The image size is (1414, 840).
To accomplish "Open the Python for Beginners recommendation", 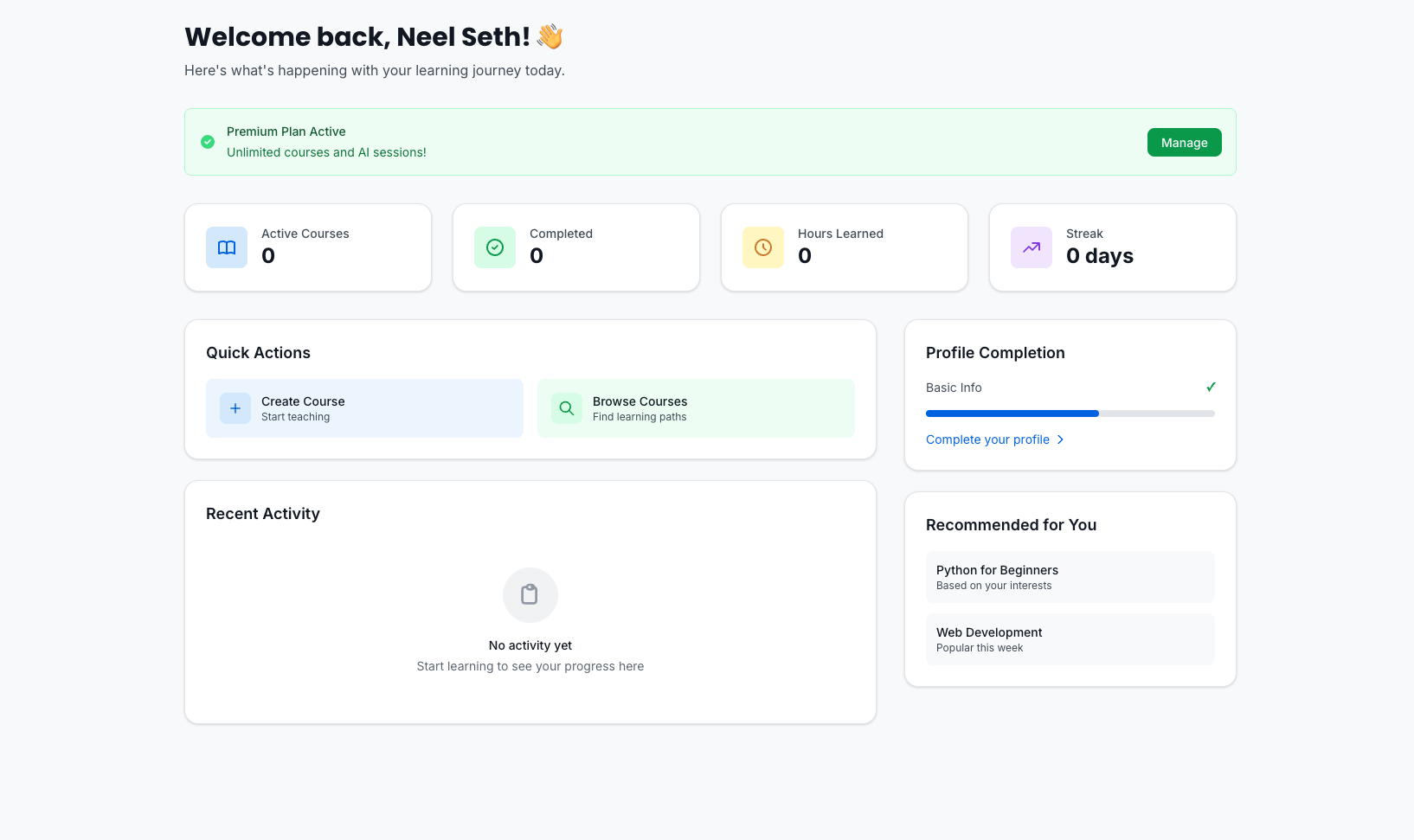I will pos(1070,577).
